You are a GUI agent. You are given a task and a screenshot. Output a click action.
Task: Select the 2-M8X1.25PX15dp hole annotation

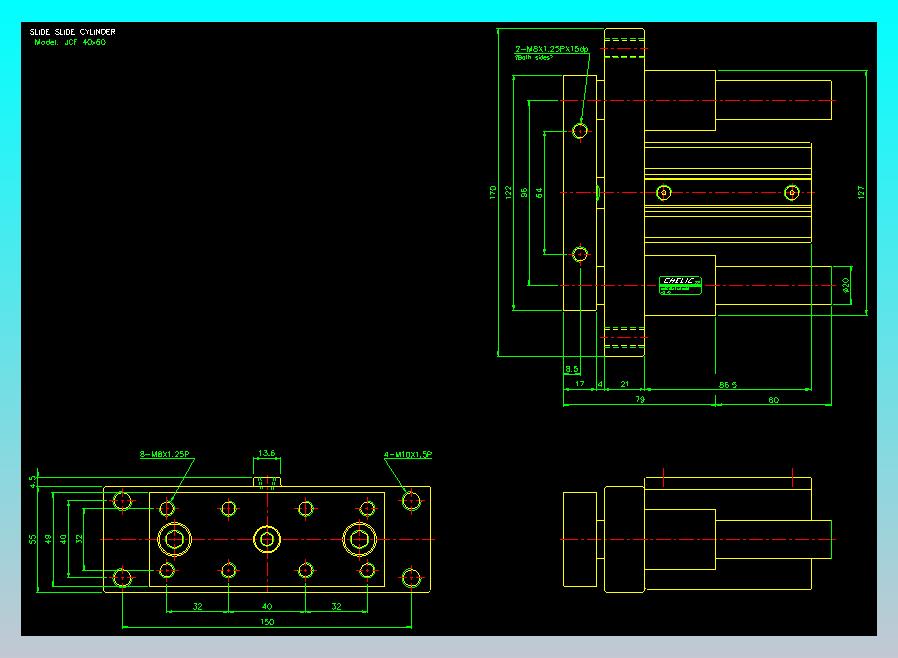[x=552, y=49]
